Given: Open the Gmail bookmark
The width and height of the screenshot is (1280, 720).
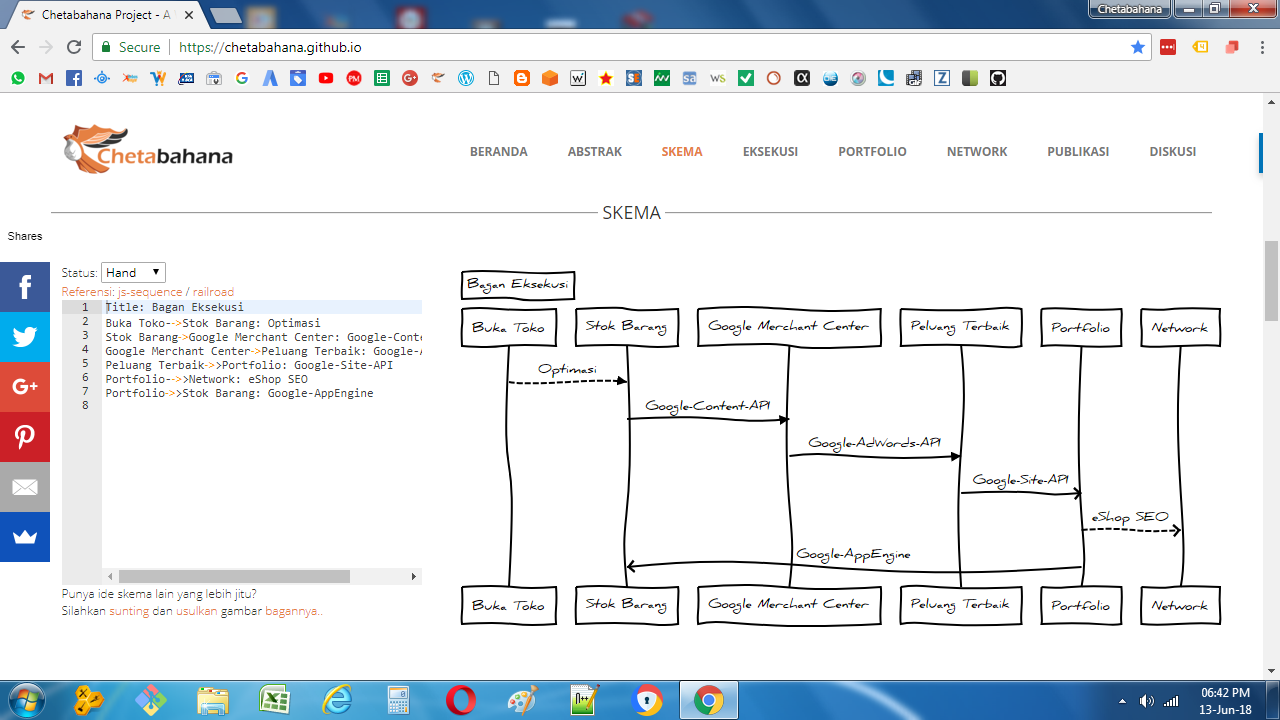Looking at the screenshot, I should 46,78.
